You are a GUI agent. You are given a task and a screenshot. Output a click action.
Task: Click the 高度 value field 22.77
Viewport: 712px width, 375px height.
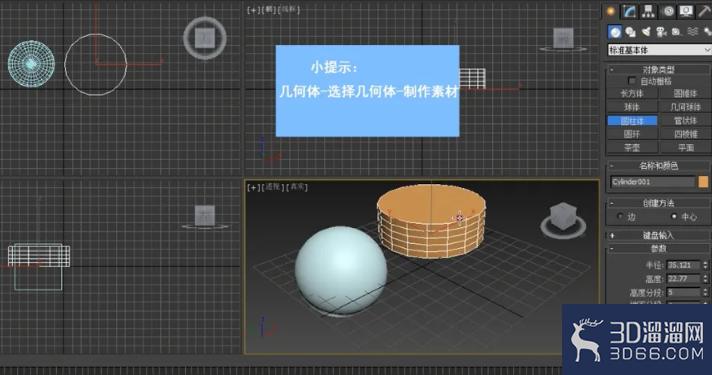684,279
